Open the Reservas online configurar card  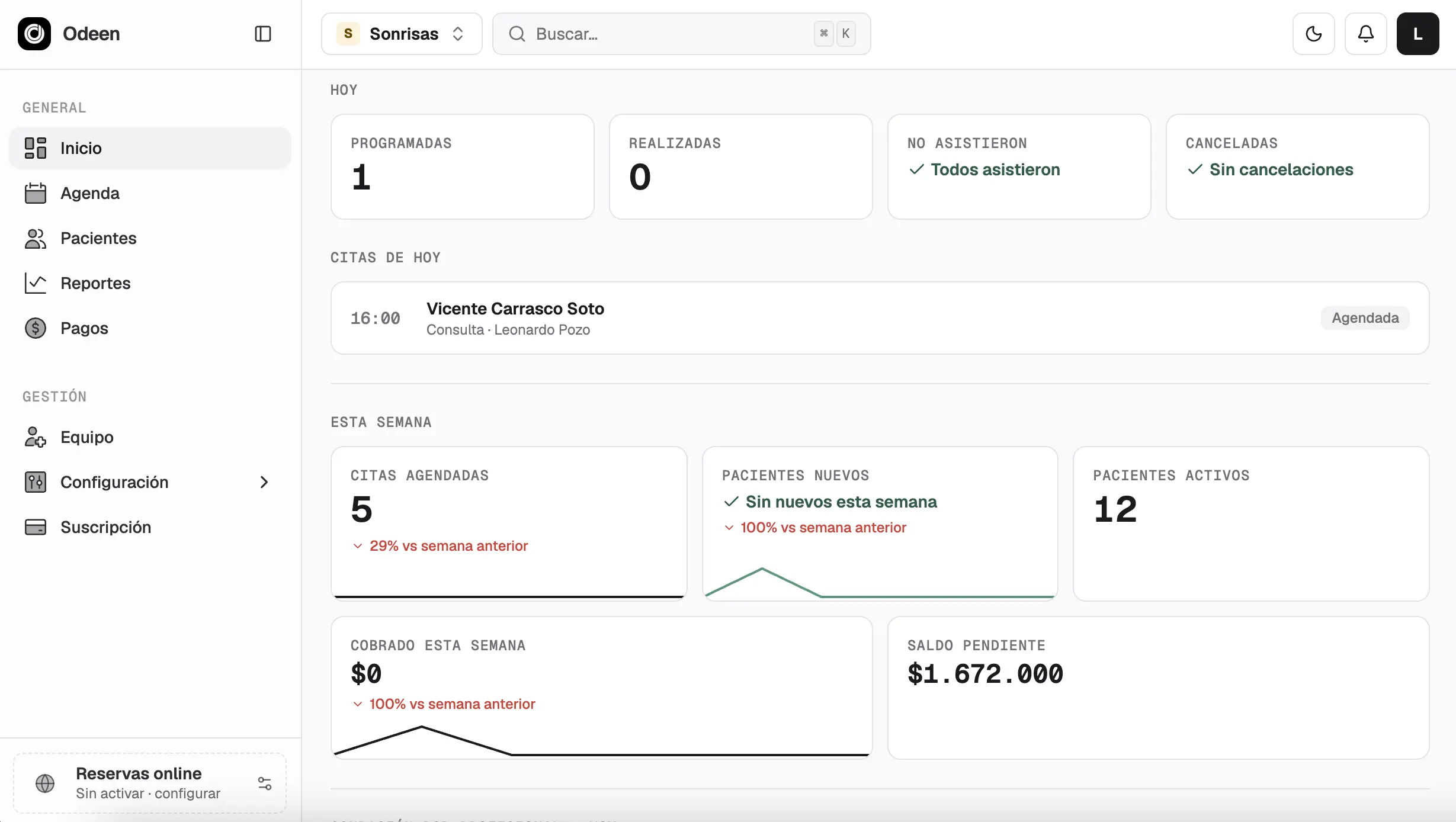point(150,783)
